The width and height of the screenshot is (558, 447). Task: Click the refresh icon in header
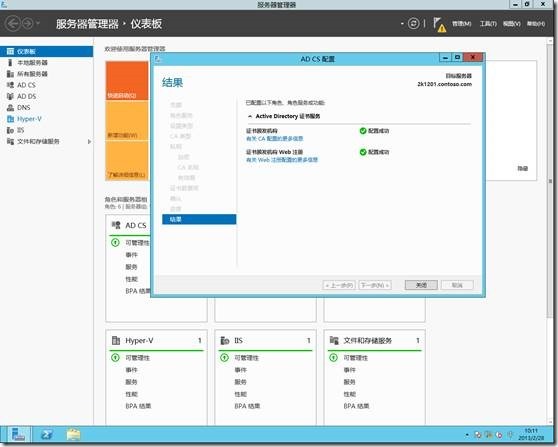tap(413, 23)
